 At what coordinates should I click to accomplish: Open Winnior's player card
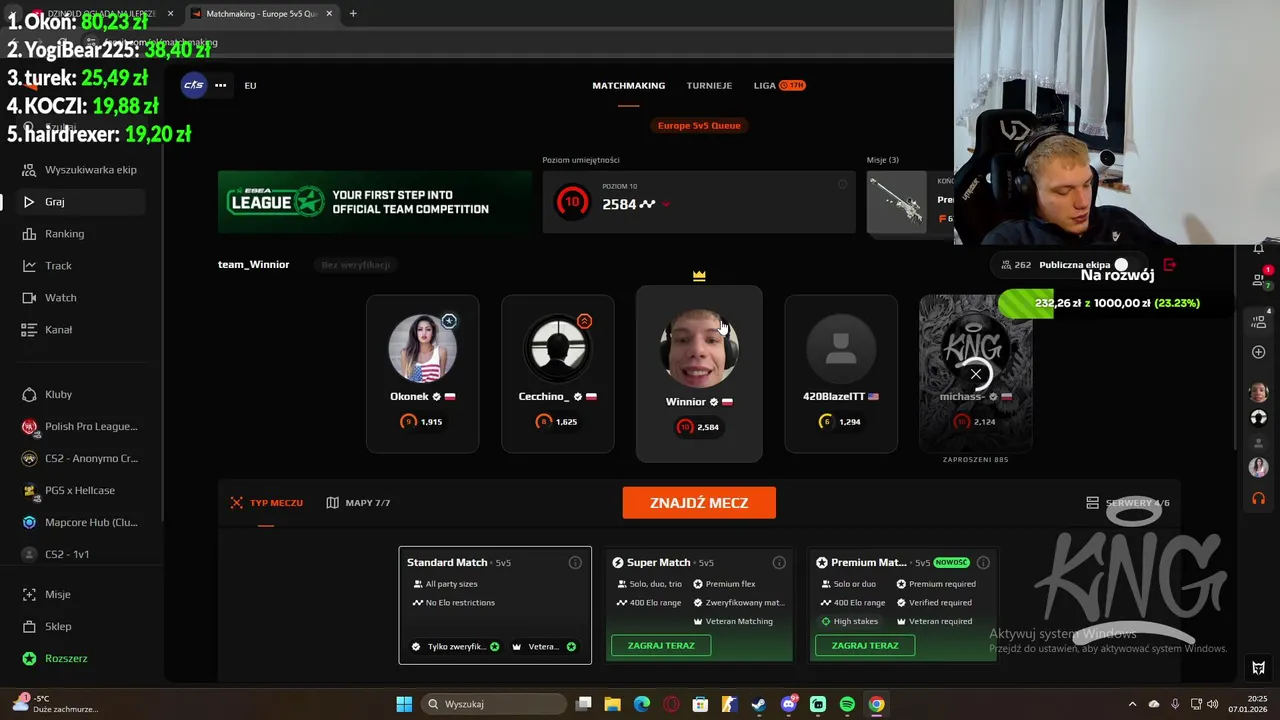tap(699, 374)
